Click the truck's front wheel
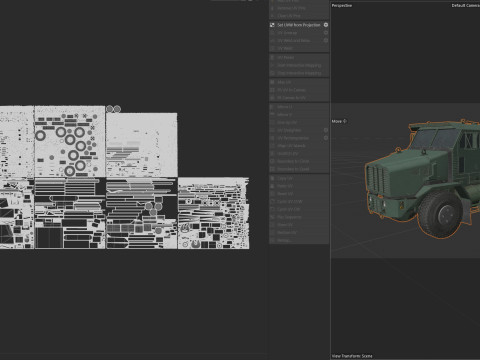 (x=441, y=214)
